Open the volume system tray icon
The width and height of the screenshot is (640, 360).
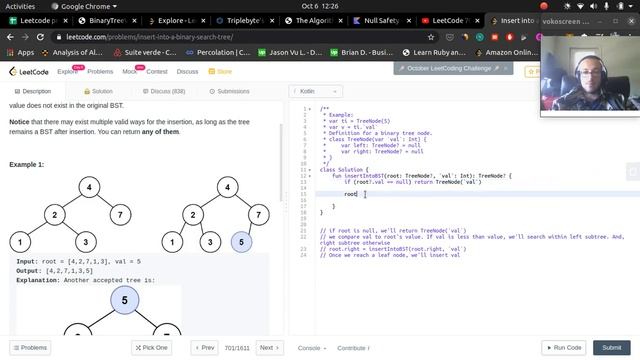pos(593,6)
